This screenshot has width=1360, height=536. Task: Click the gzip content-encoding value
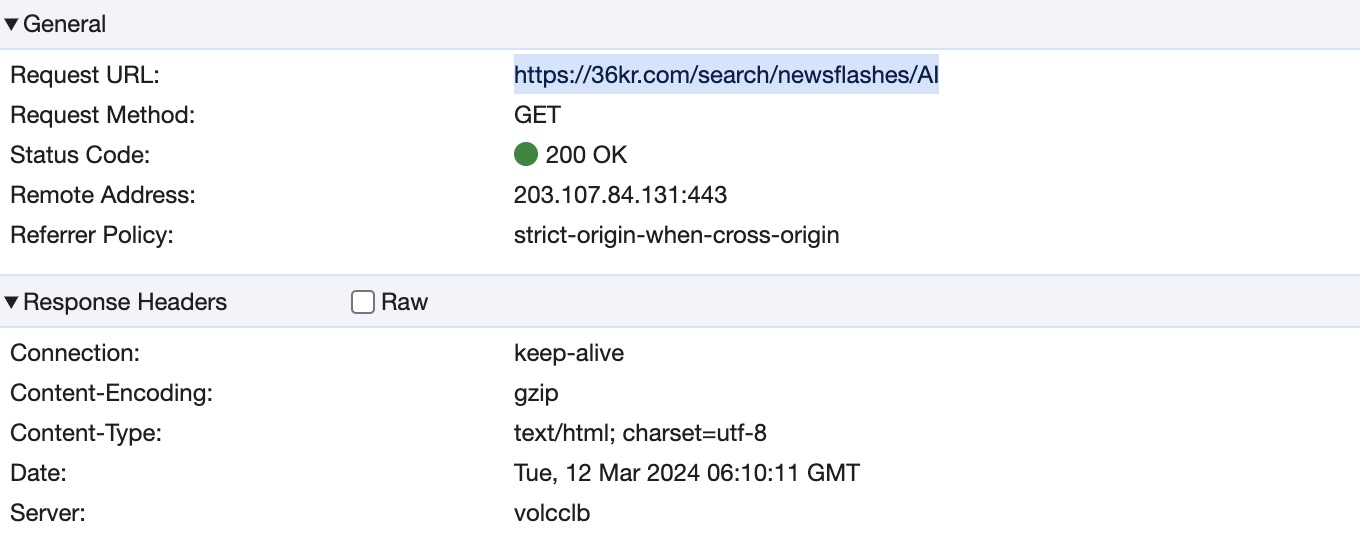(x=536, y=393)
